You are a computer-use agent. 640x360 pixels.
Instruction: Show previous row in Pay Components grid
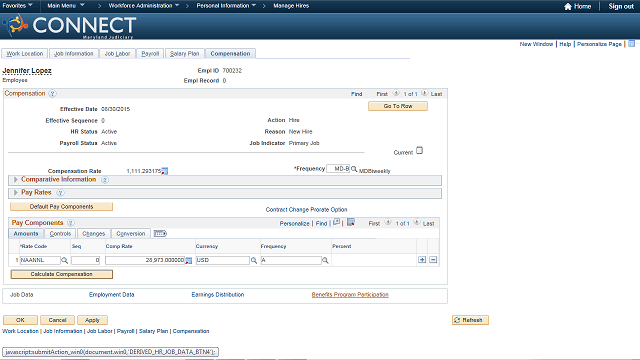pyautogui.click(x=388, y=223)
